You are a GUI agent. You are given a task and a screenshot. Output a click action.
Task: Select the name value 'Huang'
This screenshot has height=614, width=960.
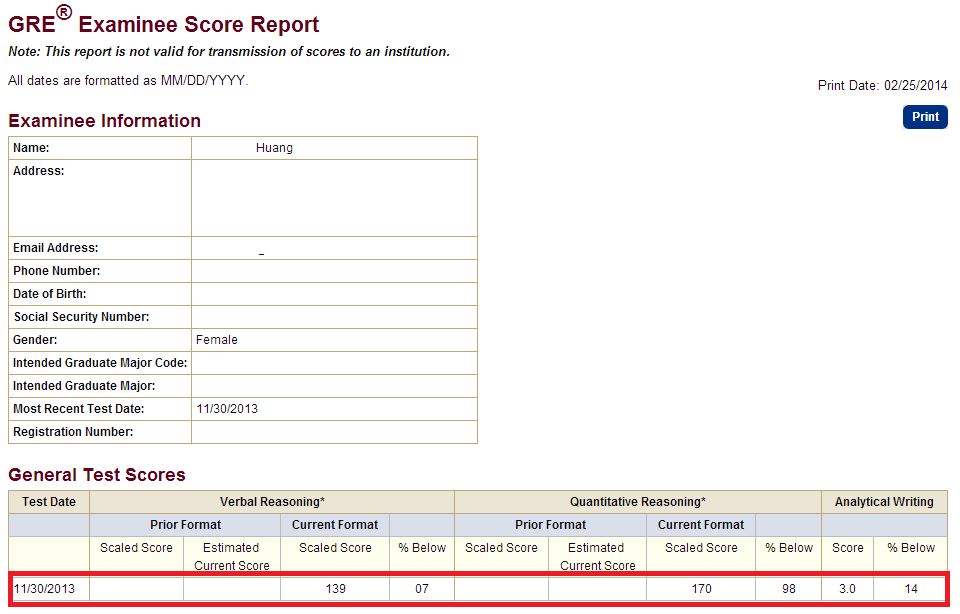[x=274, y=148]
